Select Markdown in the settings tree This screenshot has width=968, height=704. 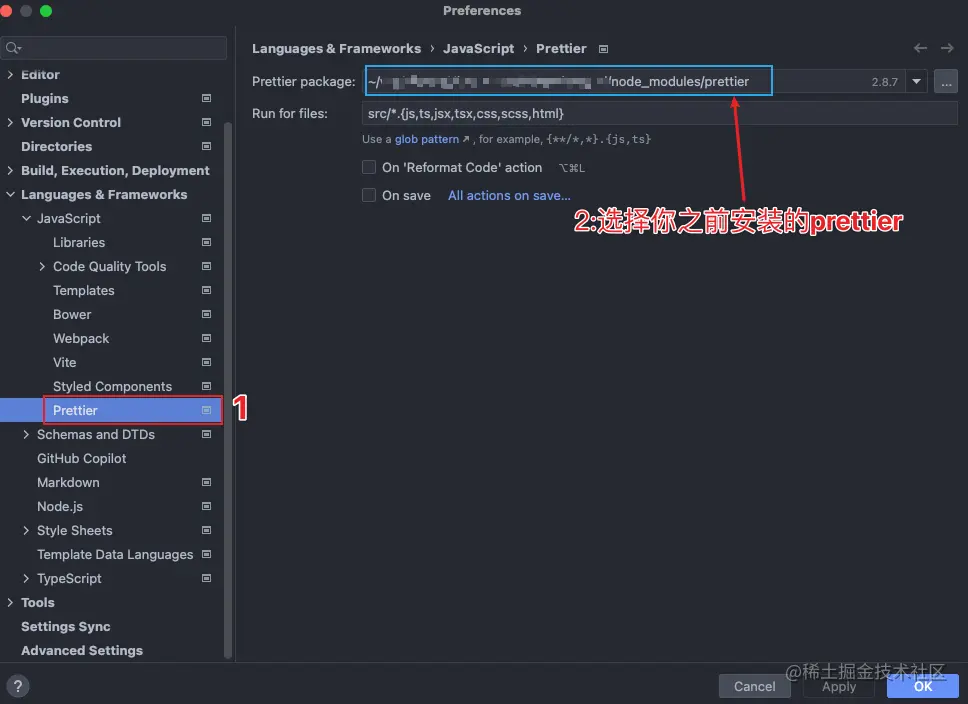point(68,482)
